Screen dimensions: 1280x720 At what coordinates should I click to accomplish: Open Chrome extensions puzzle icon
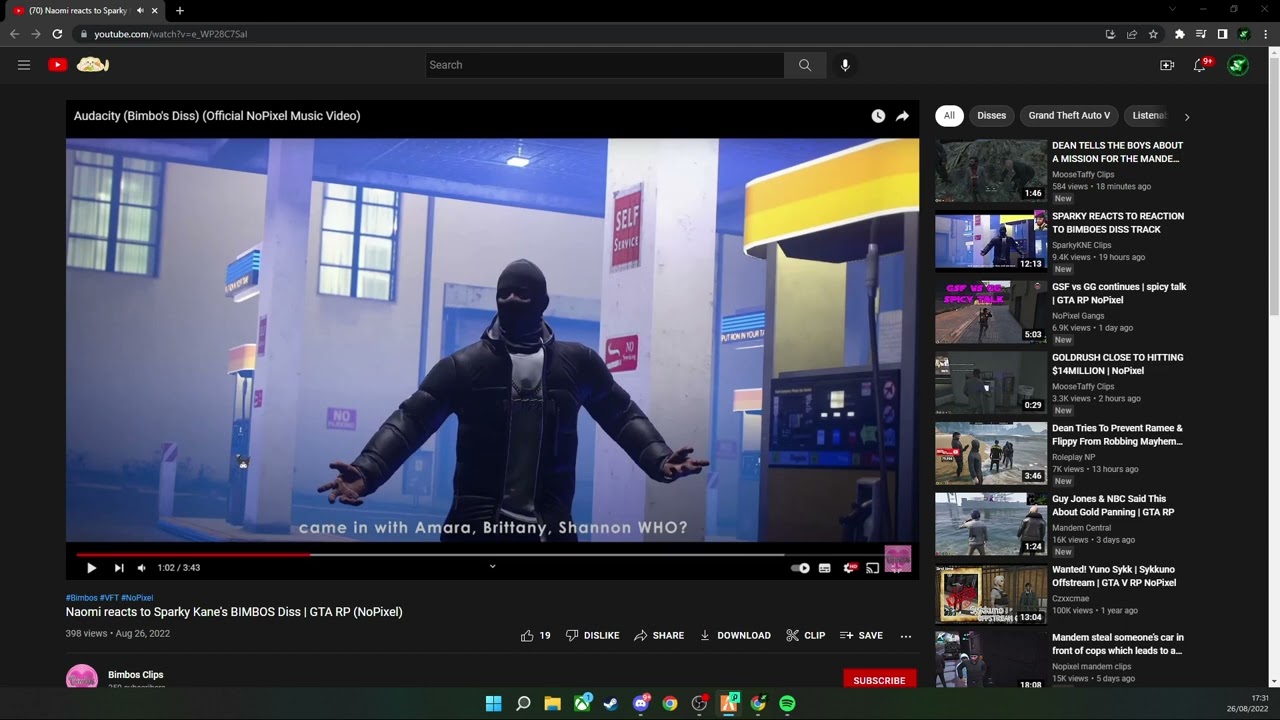pos(1179,34)
